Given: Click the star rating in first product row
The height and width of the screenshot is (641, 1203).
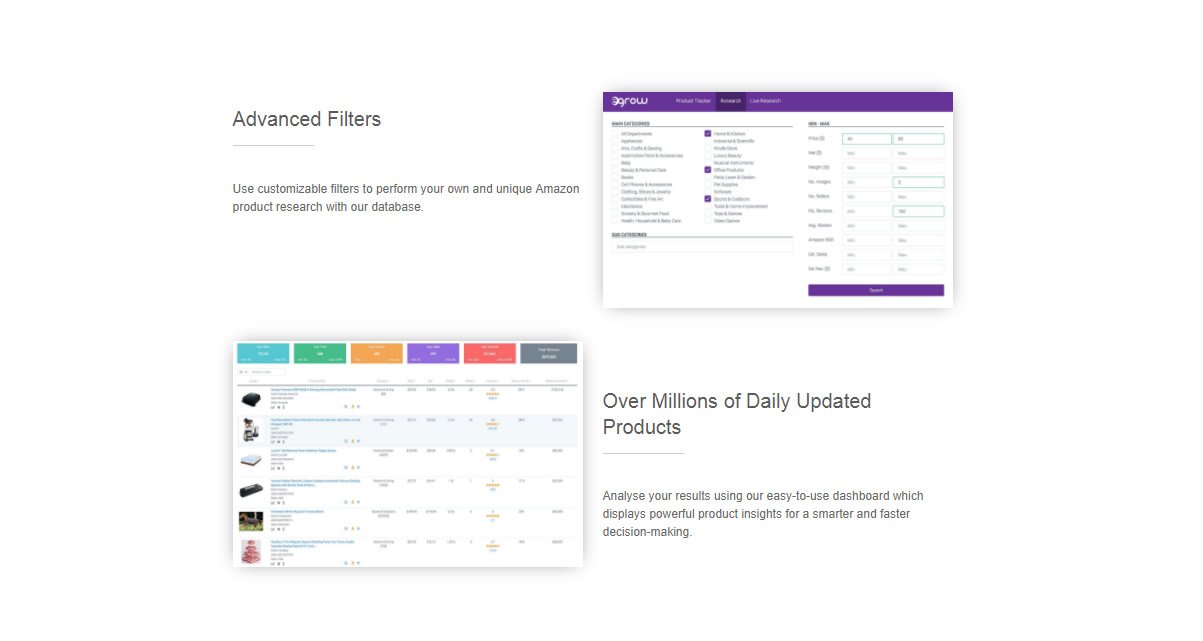Looking at the screenshot, I should pyautogui.click(x=492, y=394).
